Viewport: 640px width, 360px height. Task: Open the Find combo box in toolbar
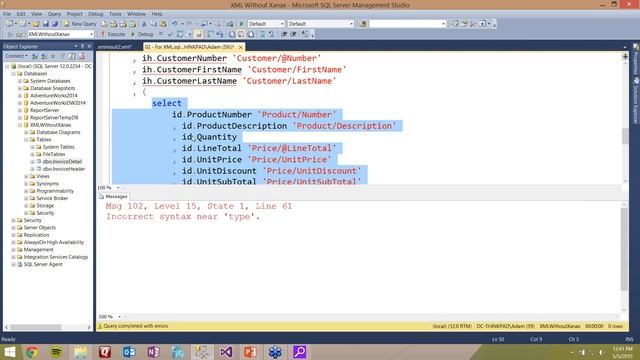pos(407,24)
